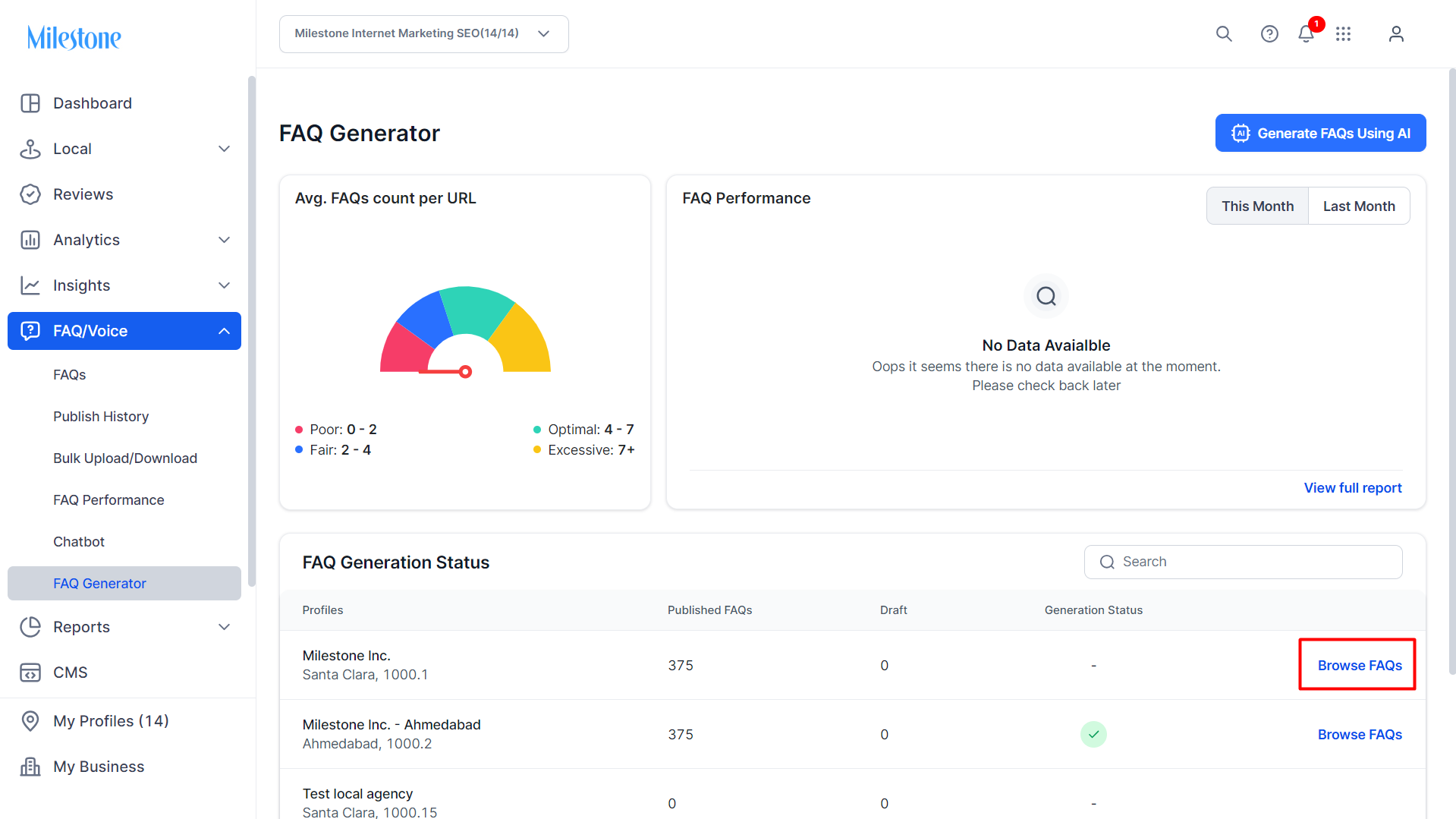Open Publish History submenu item
The width and height of the screenshot is (1456, 819).
[x=101, y=417]
